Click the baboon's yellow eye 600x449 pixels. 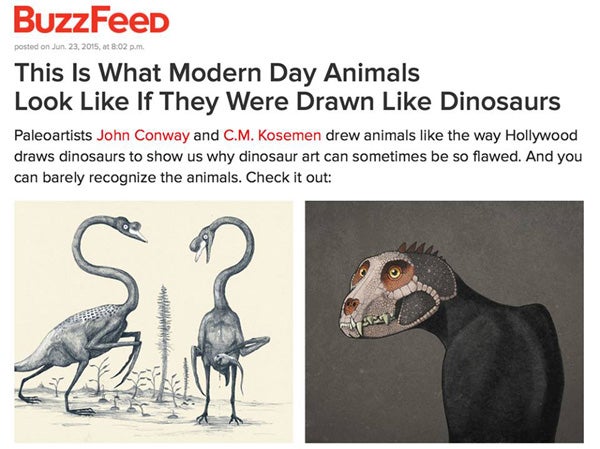click(394, 273)
